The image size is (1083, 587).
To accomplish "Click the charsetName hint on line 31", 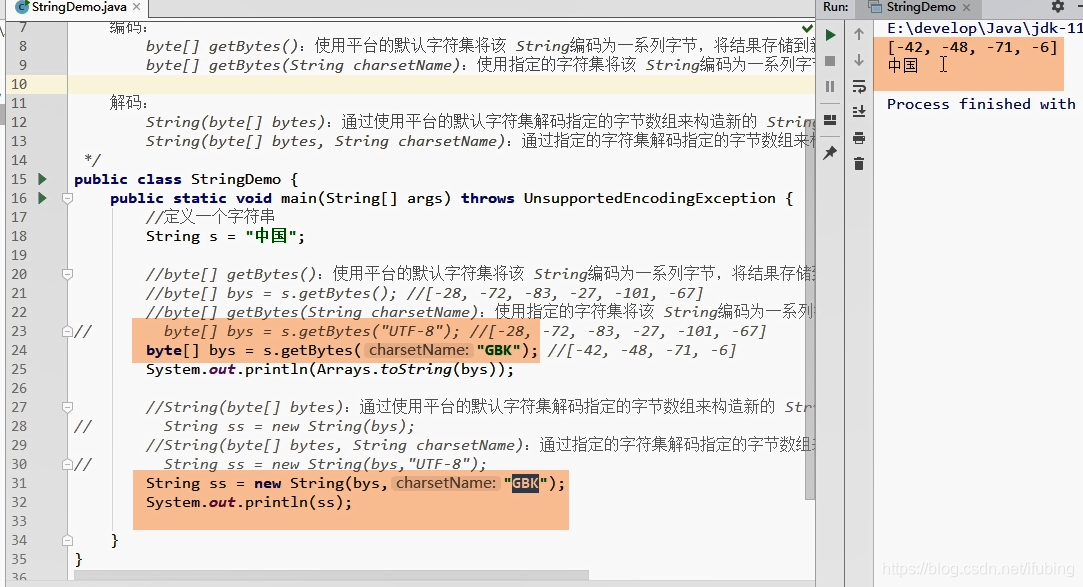I will 445,483.
